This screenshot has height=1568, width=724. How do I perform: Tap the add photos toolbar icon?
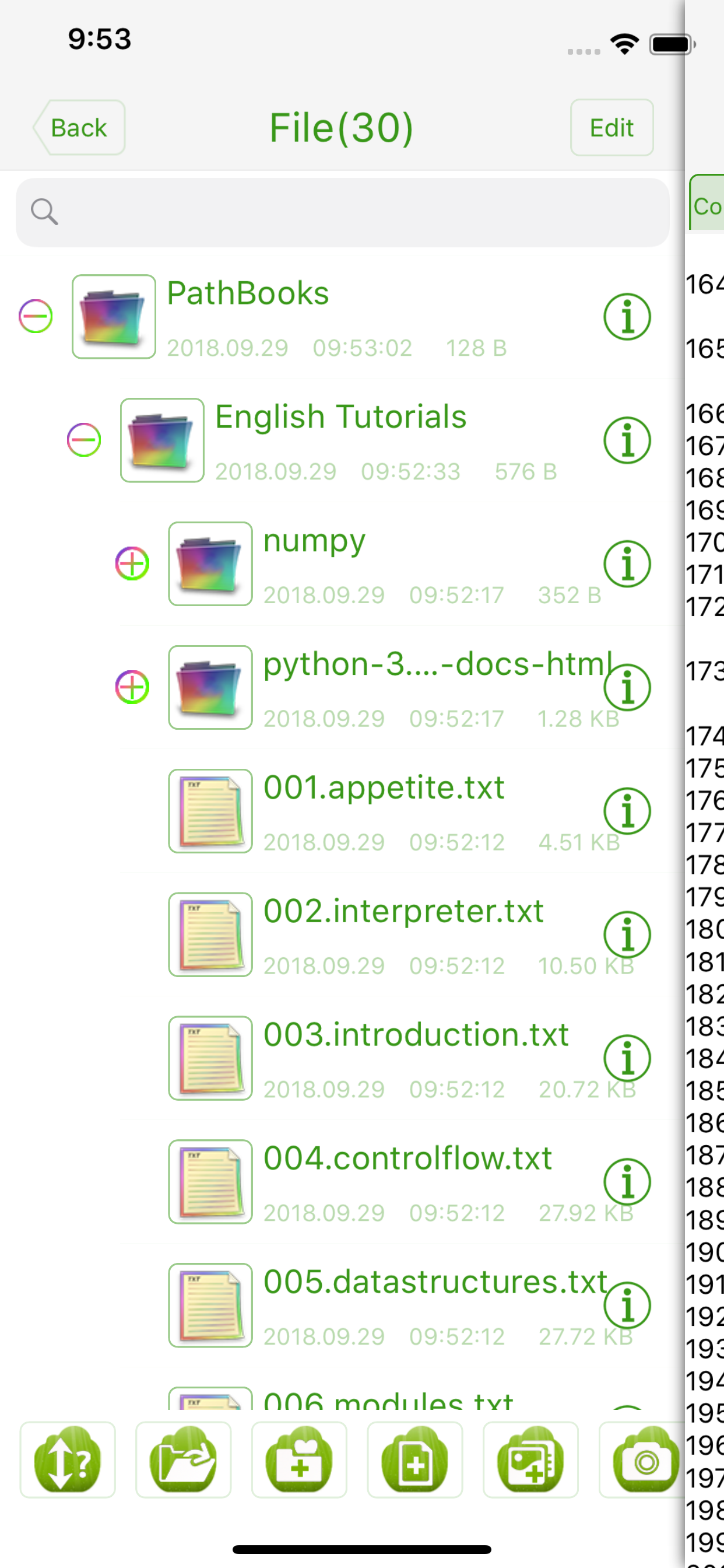530,1459
